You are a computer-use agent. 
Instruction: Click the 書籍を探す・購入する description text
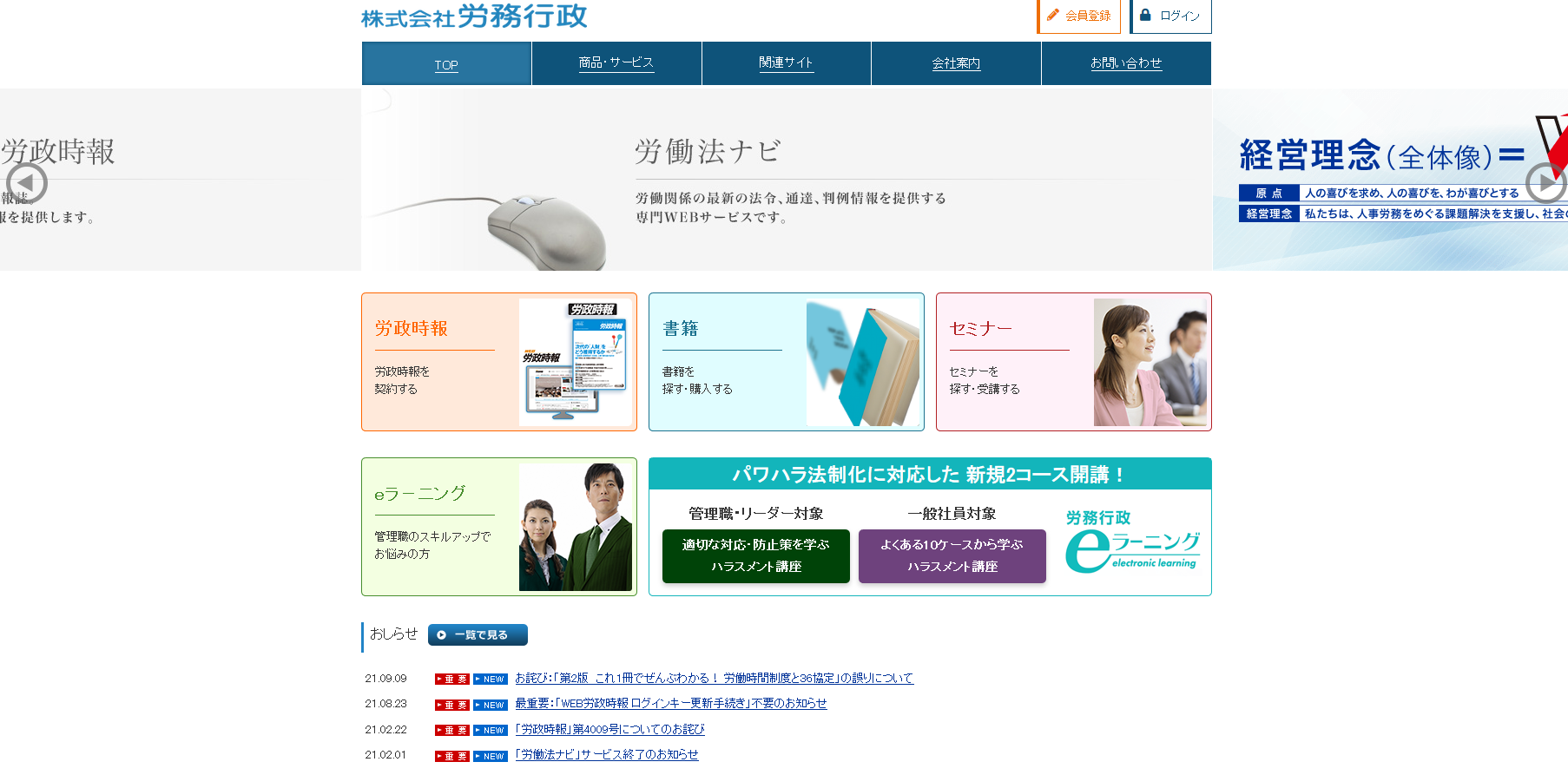tap(697, 380)
